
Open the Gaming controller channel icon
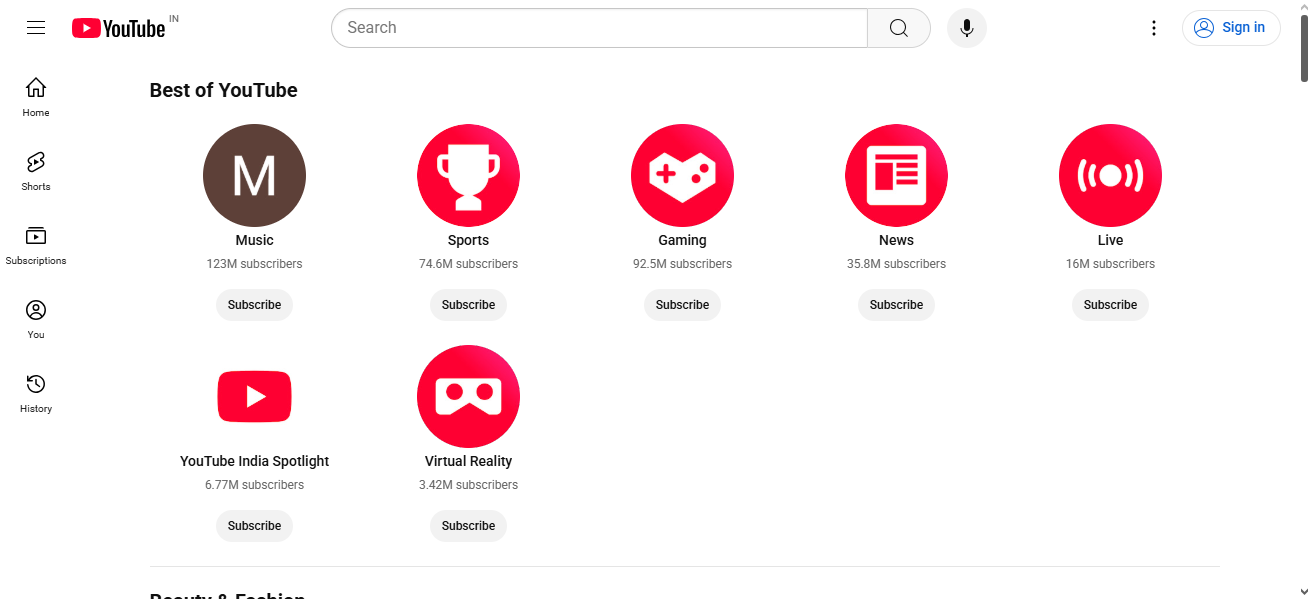click(x=682, y=176)
